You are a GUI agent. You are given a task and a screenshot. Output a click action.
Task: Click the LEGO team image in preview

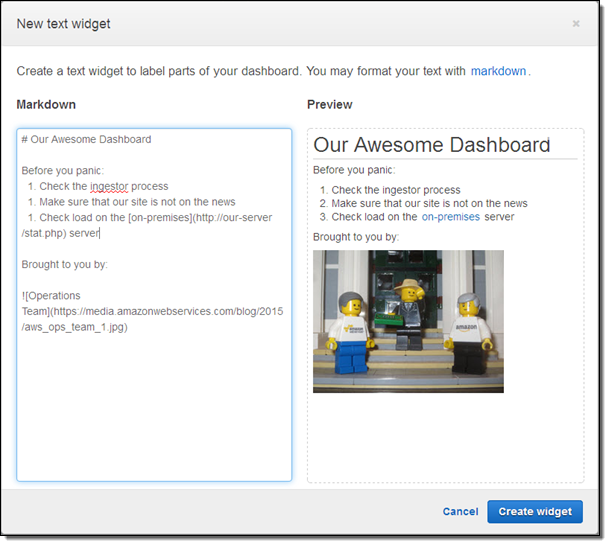(408, 321)
